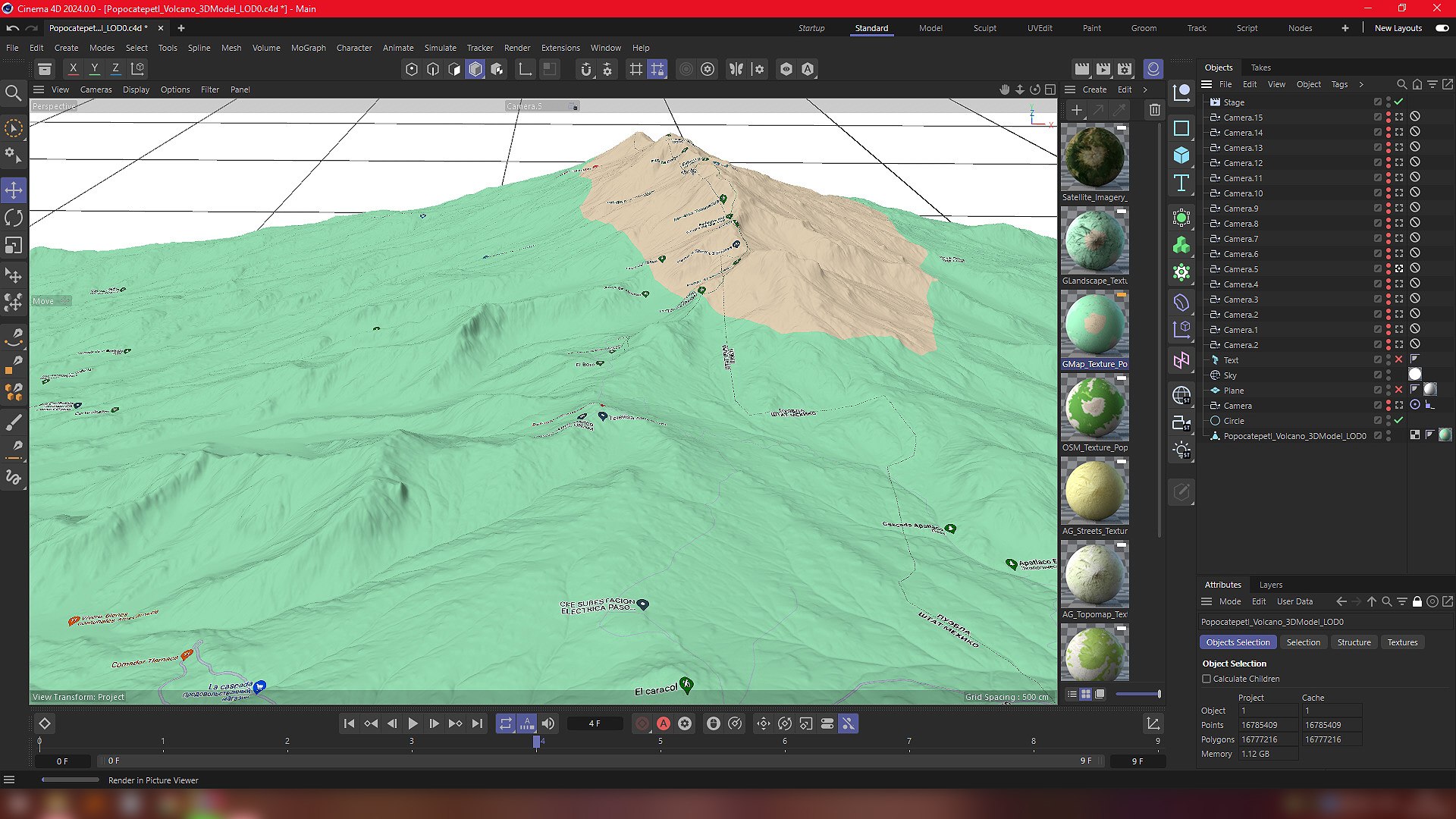
Task: Select the Move tool in left toolbar
Action: (14, 190)
